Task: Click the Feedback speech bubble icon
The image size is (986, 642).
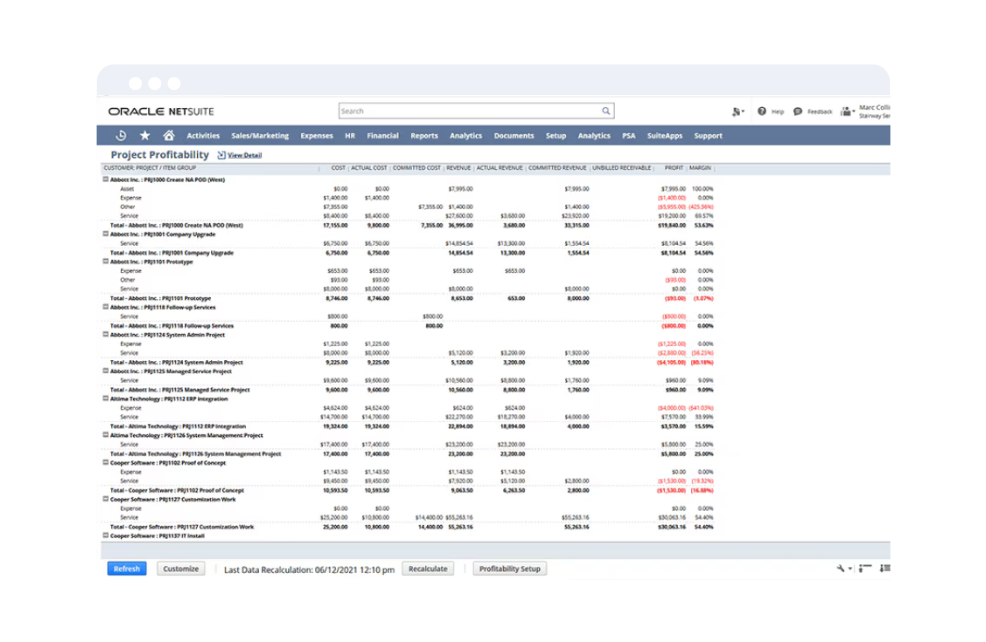Action: 798,111
